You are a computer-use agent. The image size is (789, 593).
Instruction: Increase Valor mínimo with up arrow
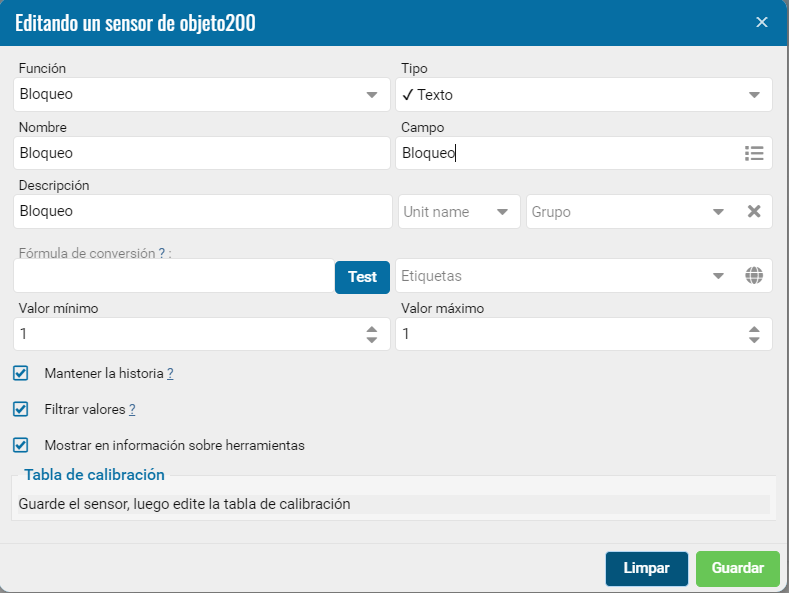tap(371, 329)
